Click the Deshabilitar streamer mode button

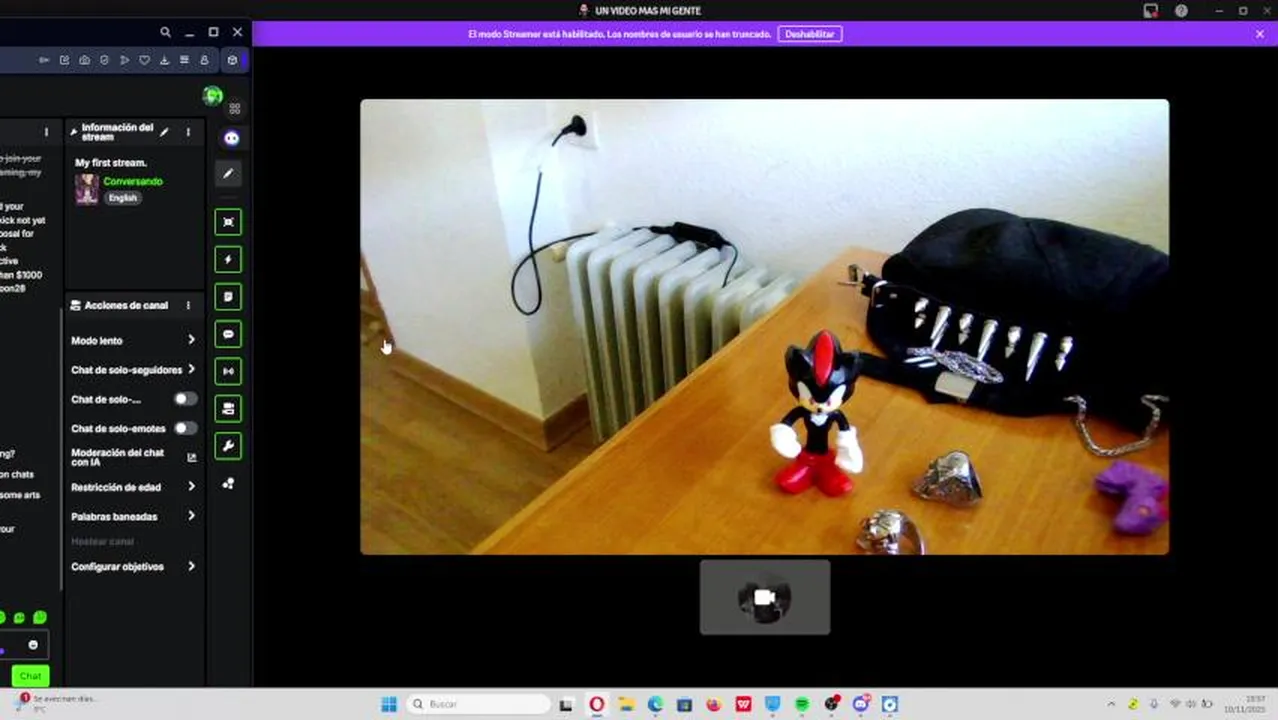click(810, 34)
